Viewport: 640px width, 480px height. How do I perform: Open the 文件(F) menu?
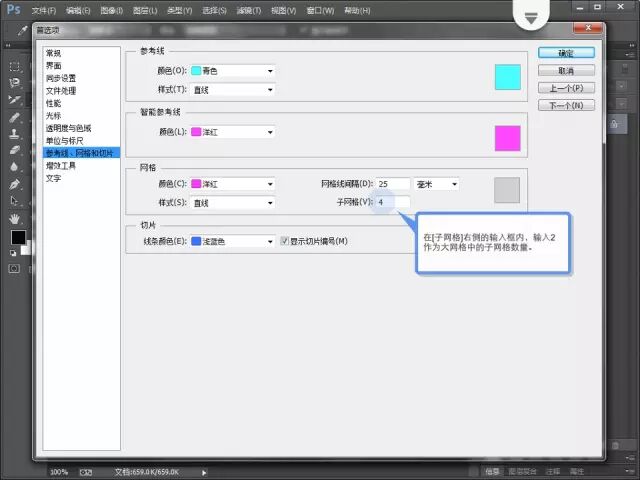pos(44,10)
